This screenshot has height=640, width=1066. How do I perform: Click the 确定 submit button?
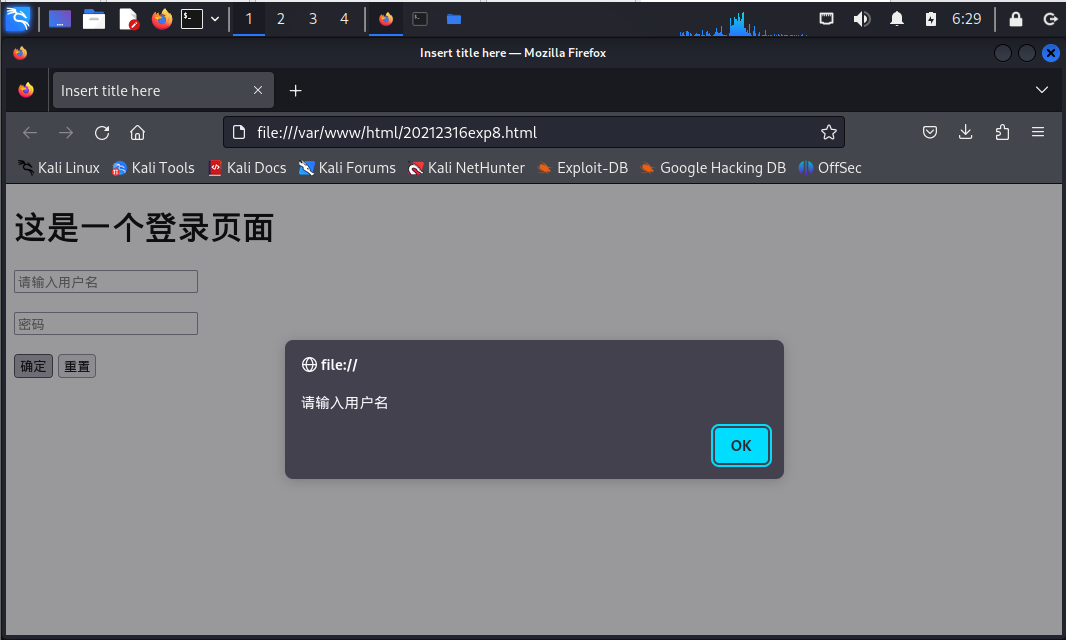click(x=33, y=367)
